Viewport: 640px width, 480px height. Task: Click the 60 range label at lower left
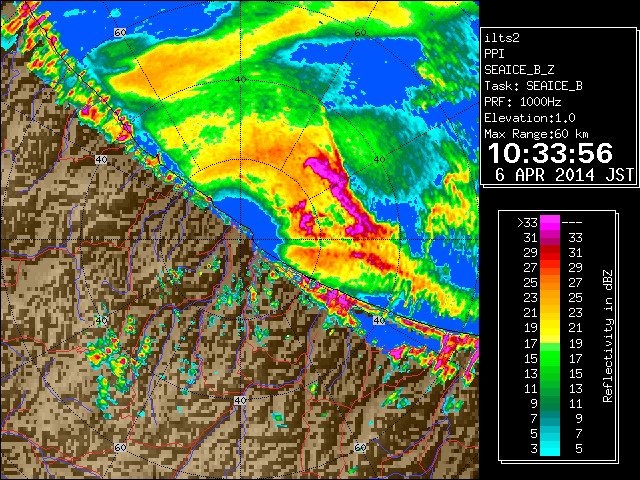click(x=120, y=447)
